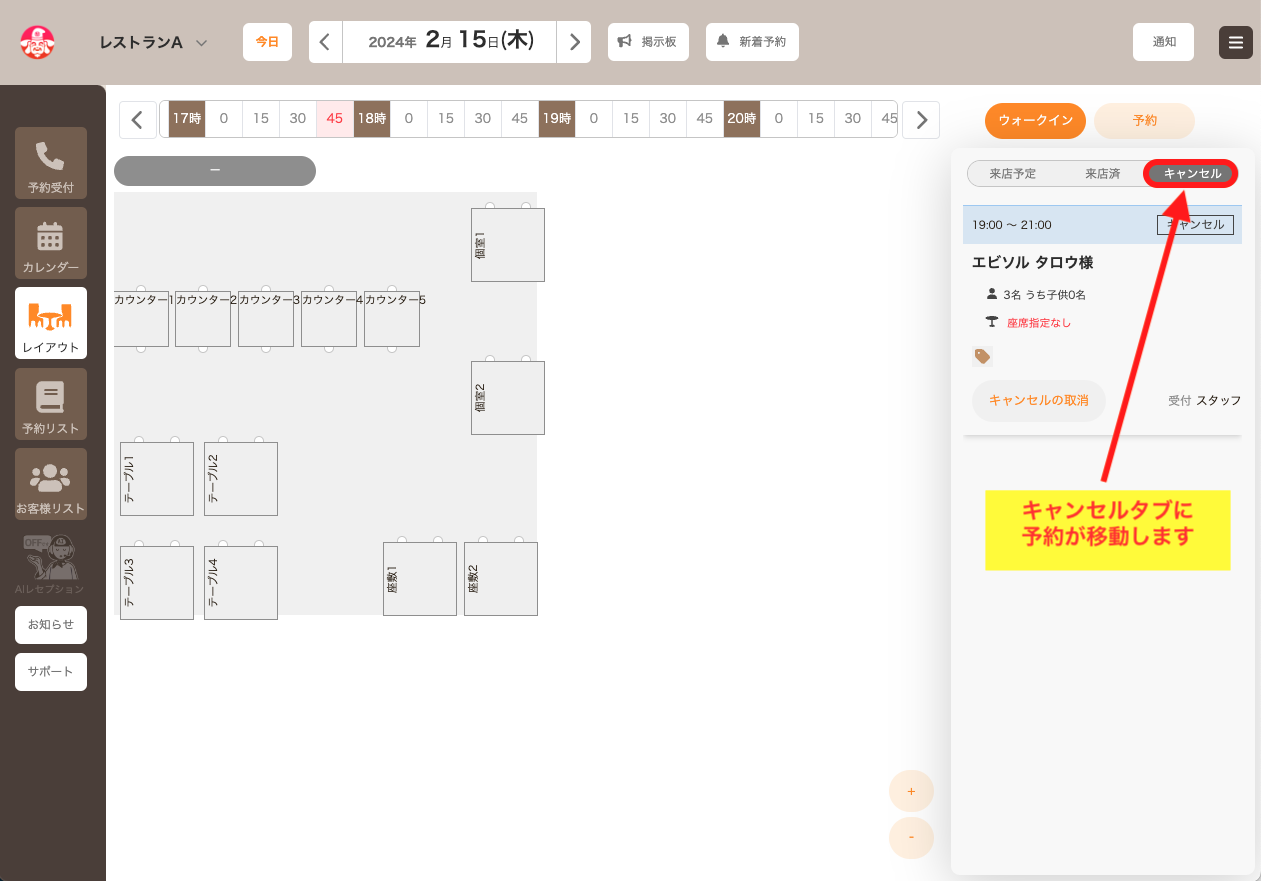Click the キャンセル status badge
Viewport: 1261px width, 881px height.
coord(1195,225)
